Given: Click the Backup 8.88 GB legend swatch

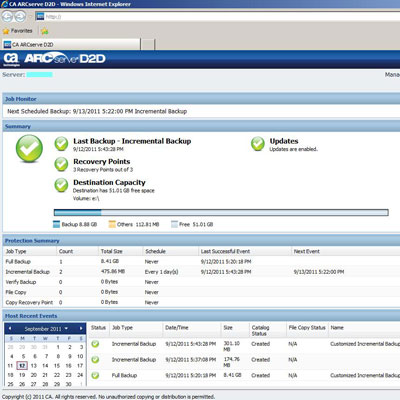Looking at the screenshot, I should click(57, 224).
